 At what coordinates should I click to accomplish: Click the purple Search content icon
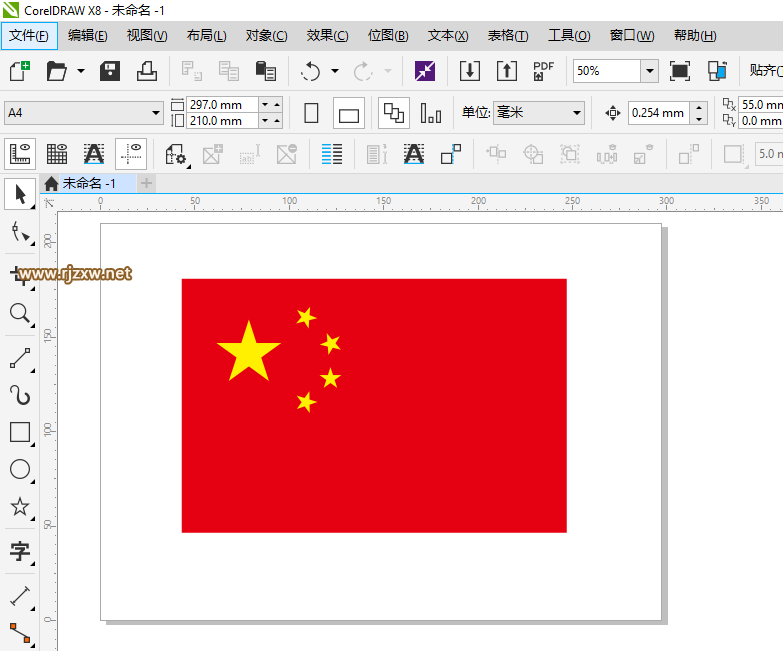(x=425, y=71)
